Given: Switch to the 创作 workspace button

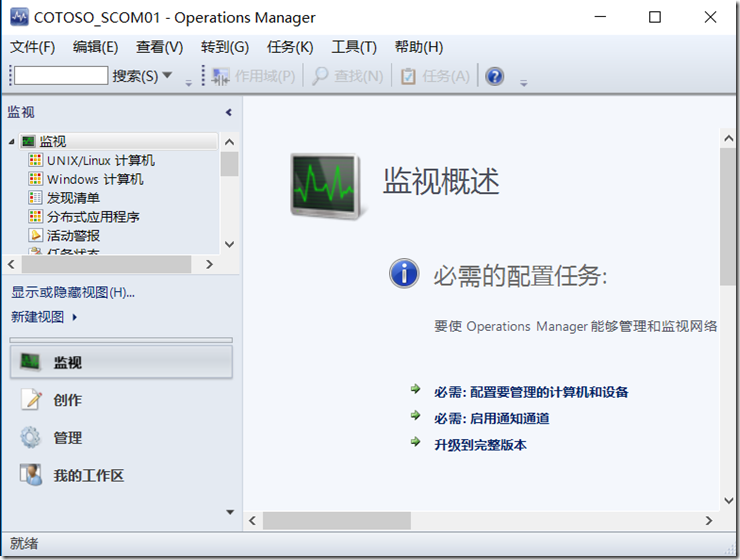Looking at the screenshot, I should (x=121, y=400).
